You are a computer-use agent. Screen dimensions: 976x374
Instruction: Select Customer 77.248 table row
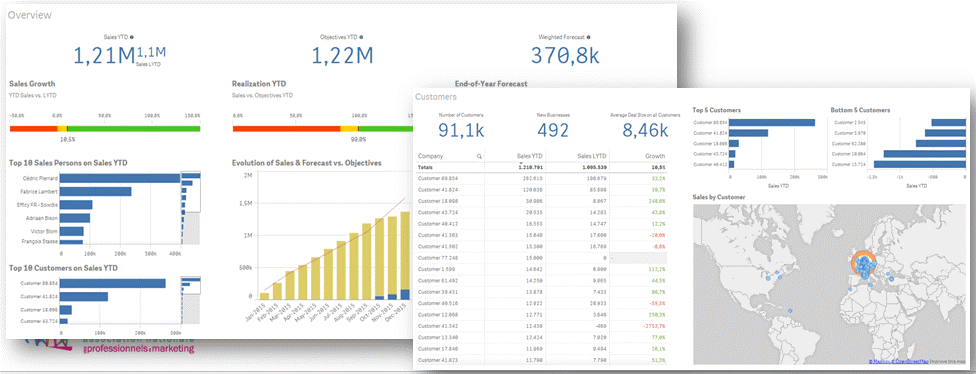coord(542,257)
